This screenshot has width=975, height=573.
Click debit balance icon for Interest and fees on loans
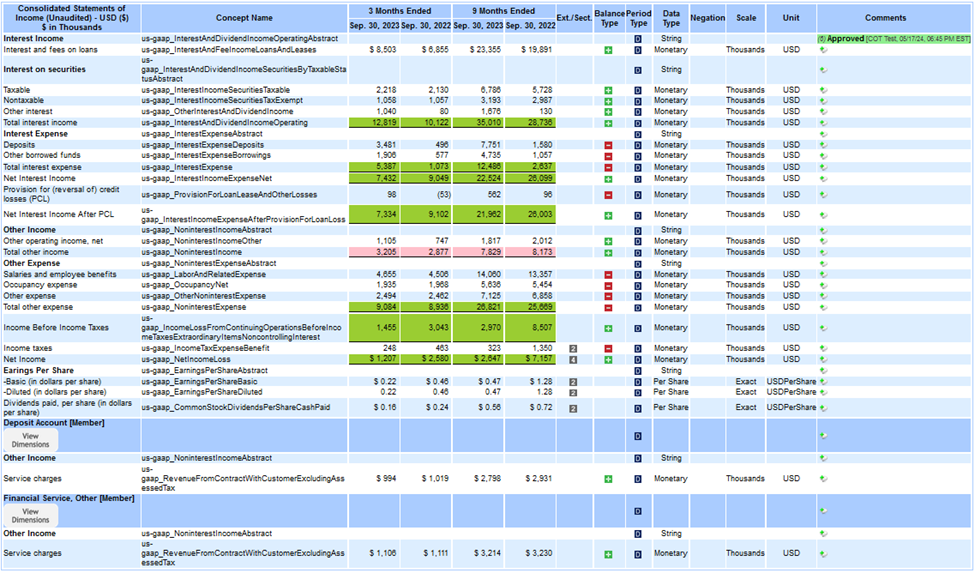(x=608, y=49)
